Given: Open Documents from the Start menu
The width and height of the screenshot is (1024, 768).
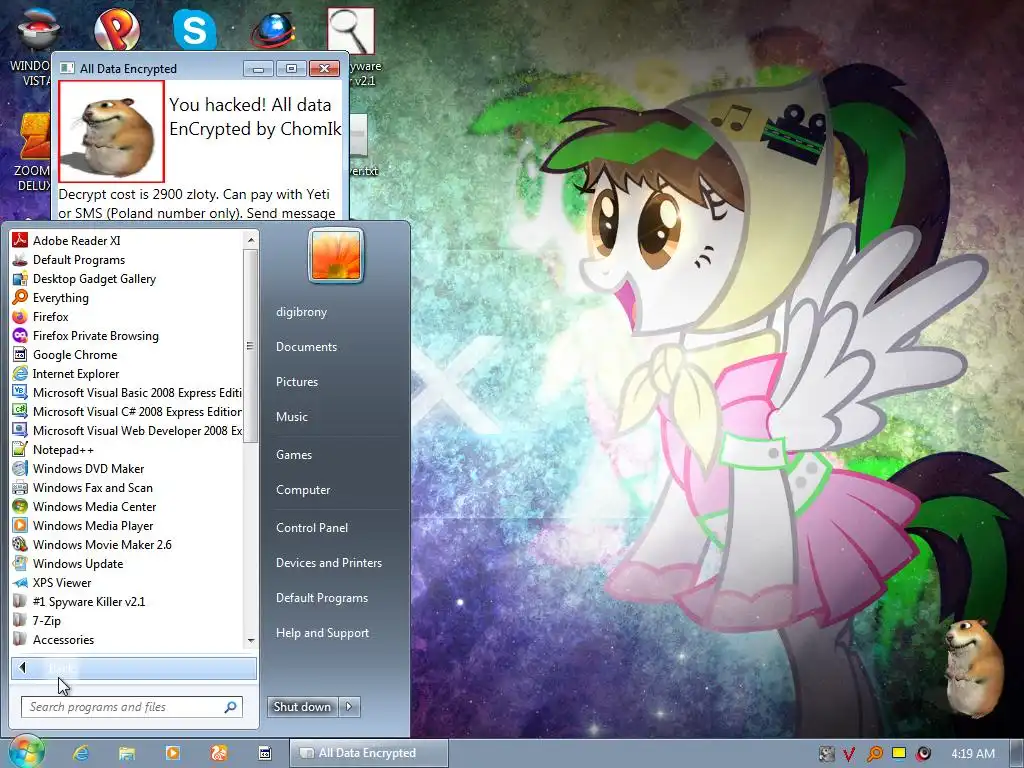Looking at the screenshot, I should 306,347.
